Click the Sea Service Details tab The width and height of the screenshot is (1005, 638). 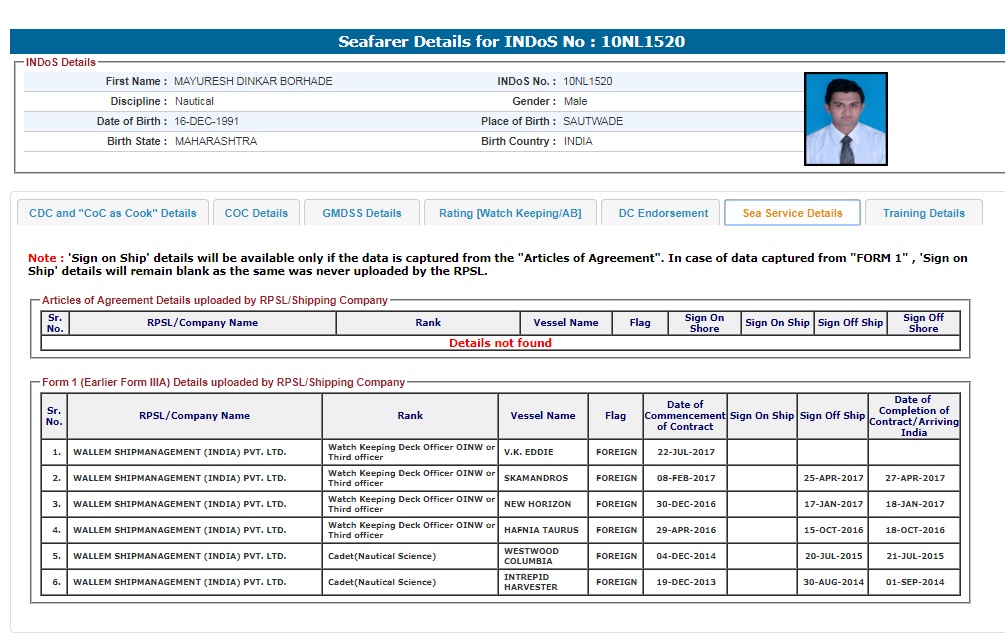(792, 213)
